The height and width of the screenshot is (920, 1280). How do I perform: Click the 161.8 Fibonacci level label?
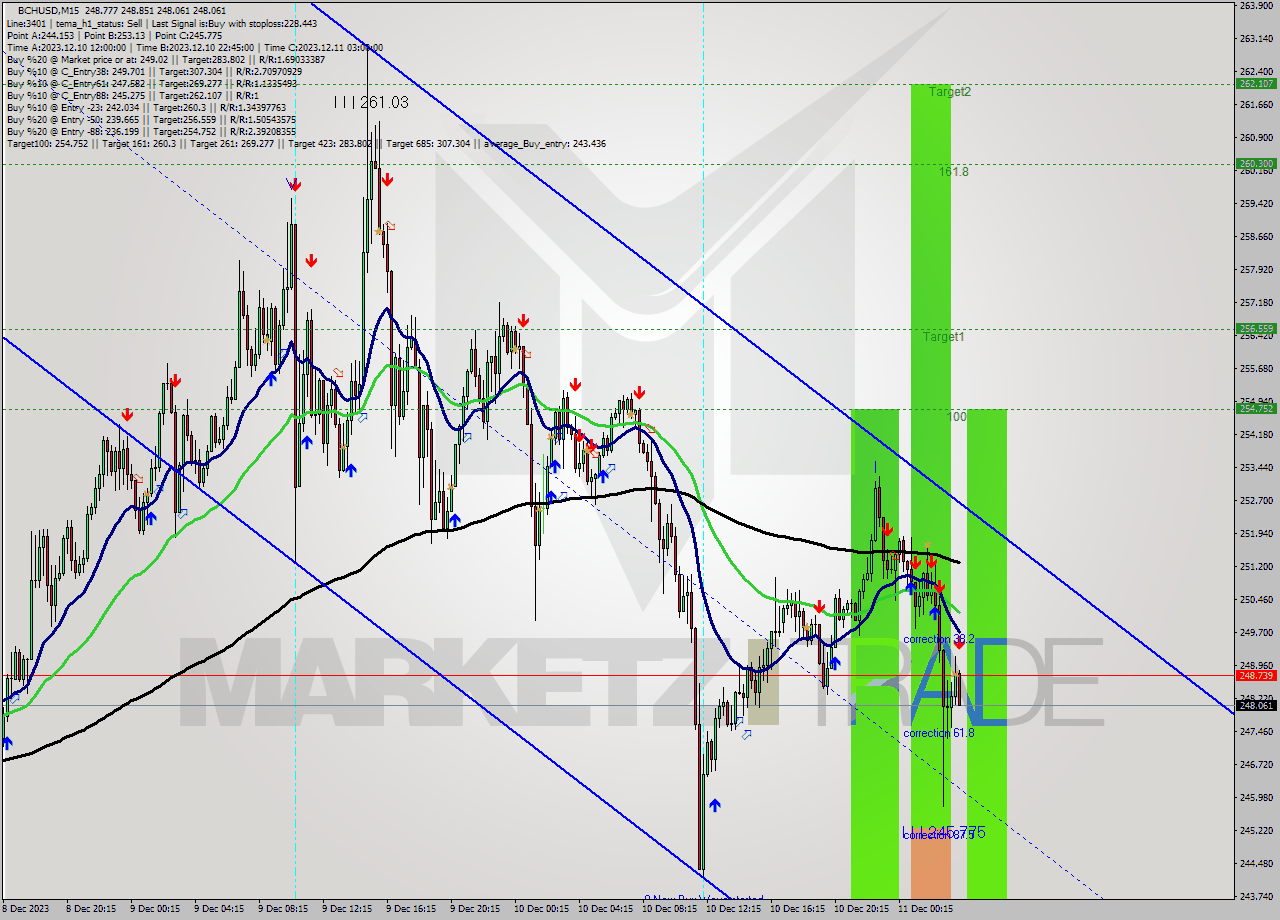coord(953,172)
